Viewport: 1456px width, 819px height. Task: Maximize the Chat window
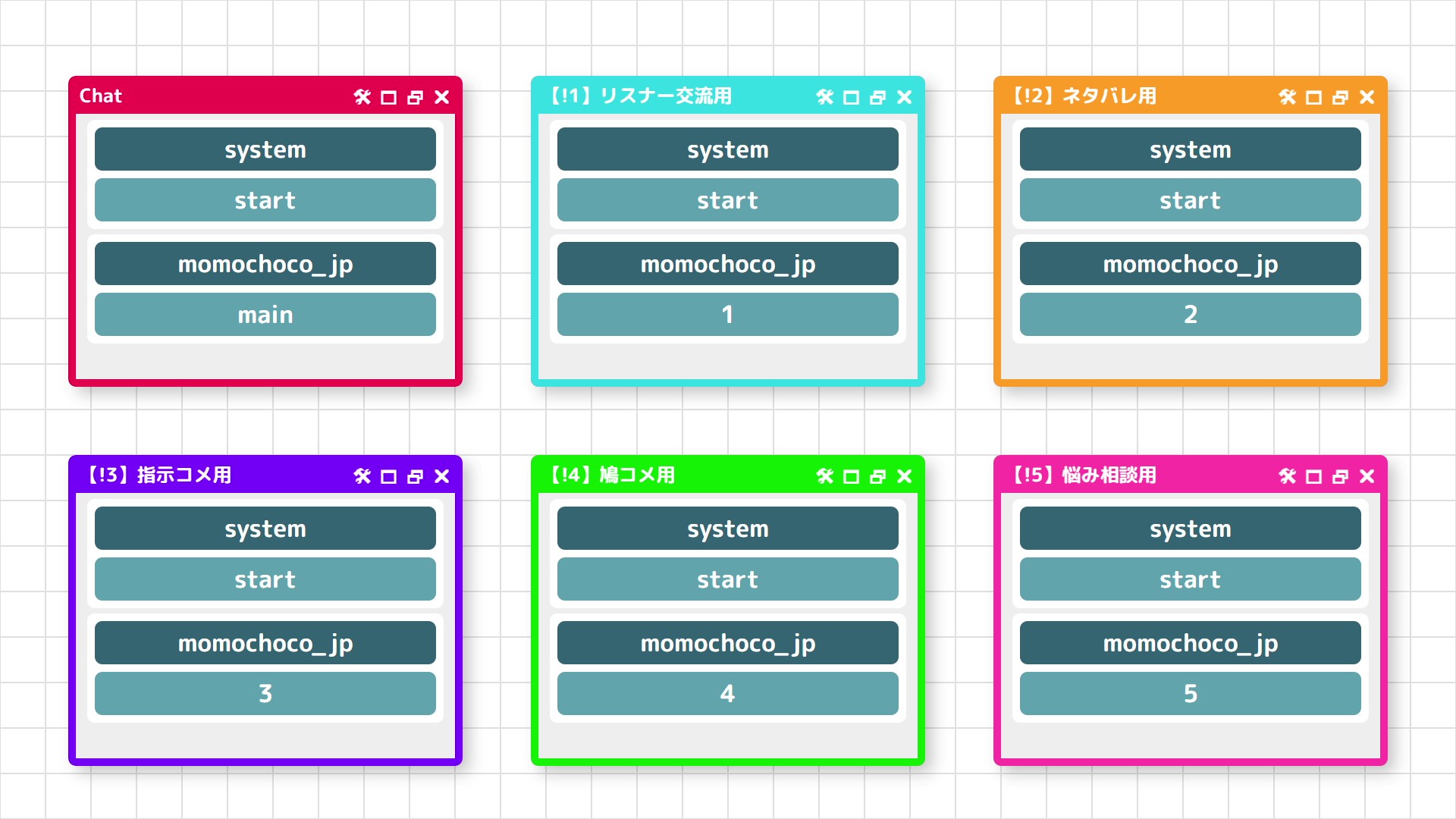tap(389, 97)
